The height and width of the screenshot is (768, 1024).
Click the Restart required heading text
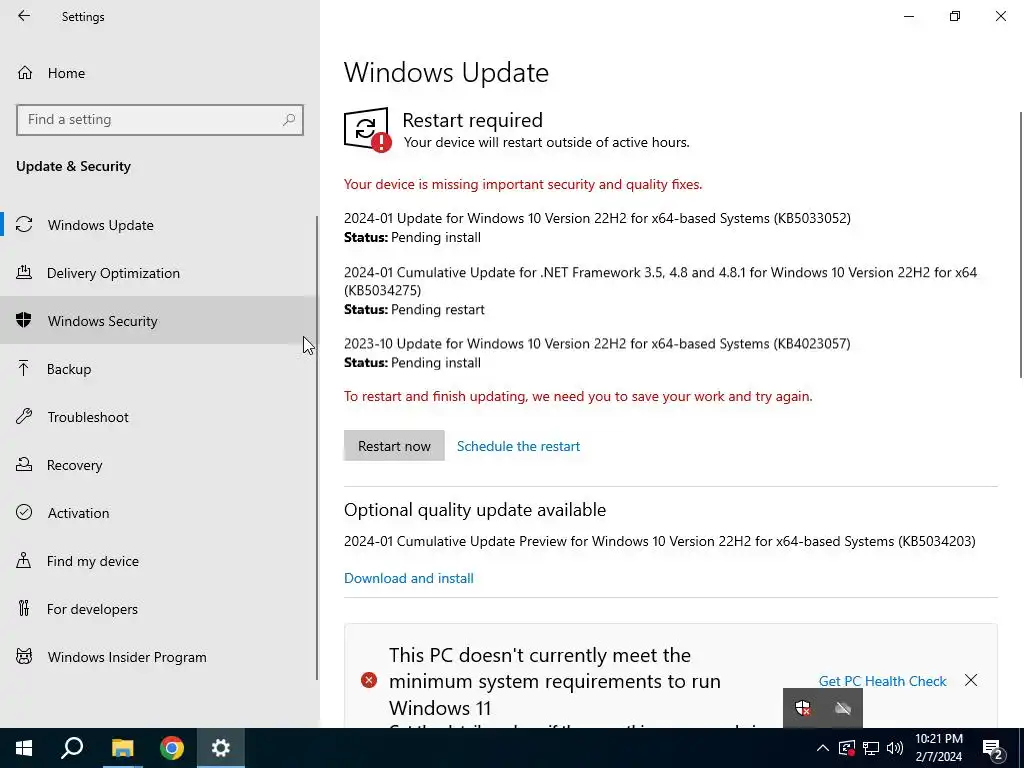(472, 120)
